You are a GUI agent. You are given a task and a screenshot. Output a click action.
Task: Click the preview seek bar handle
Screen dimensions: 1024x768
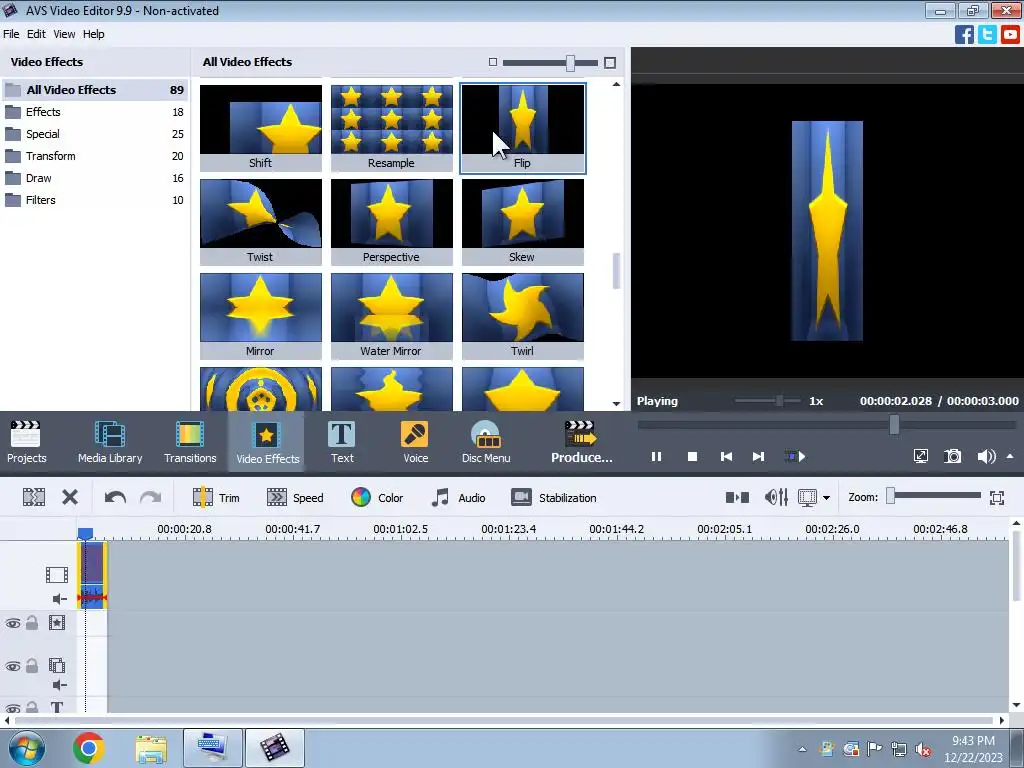tap(894, 424)
